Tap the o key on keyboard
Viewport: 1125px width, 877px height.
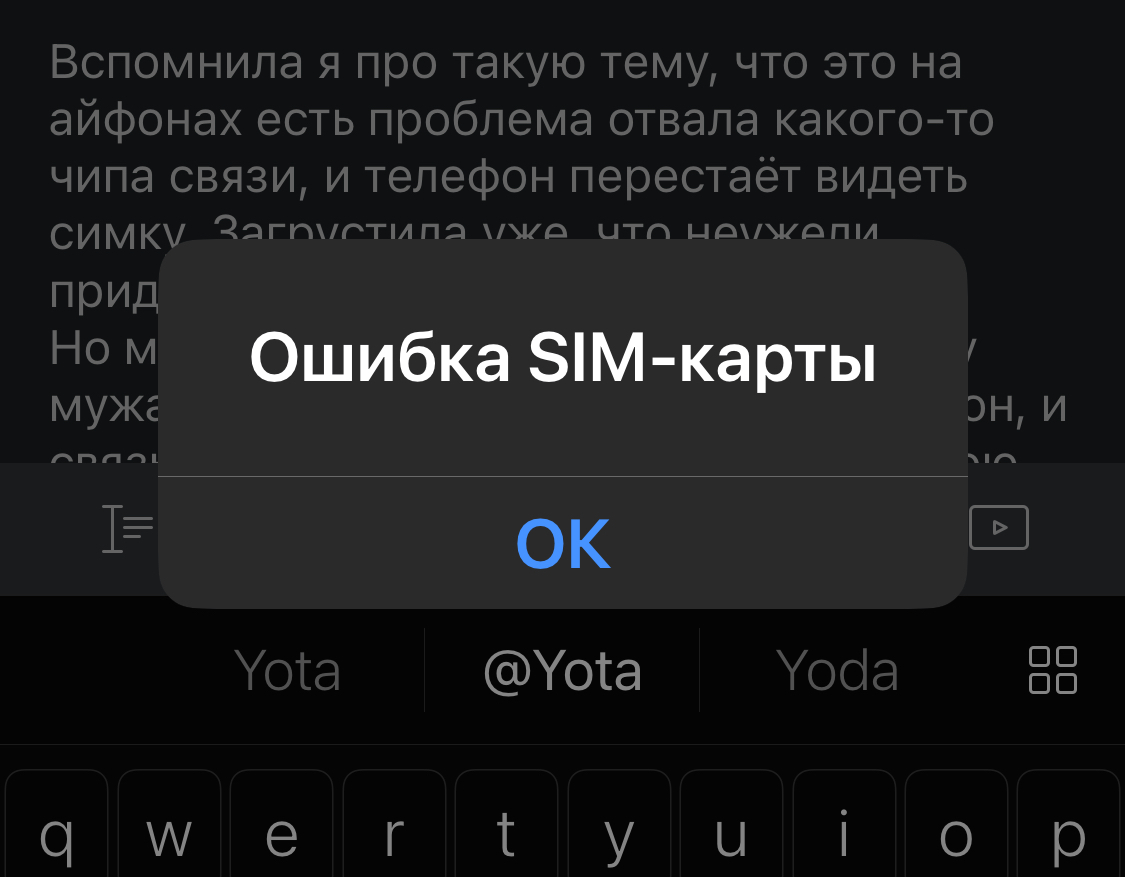(956, 824)
